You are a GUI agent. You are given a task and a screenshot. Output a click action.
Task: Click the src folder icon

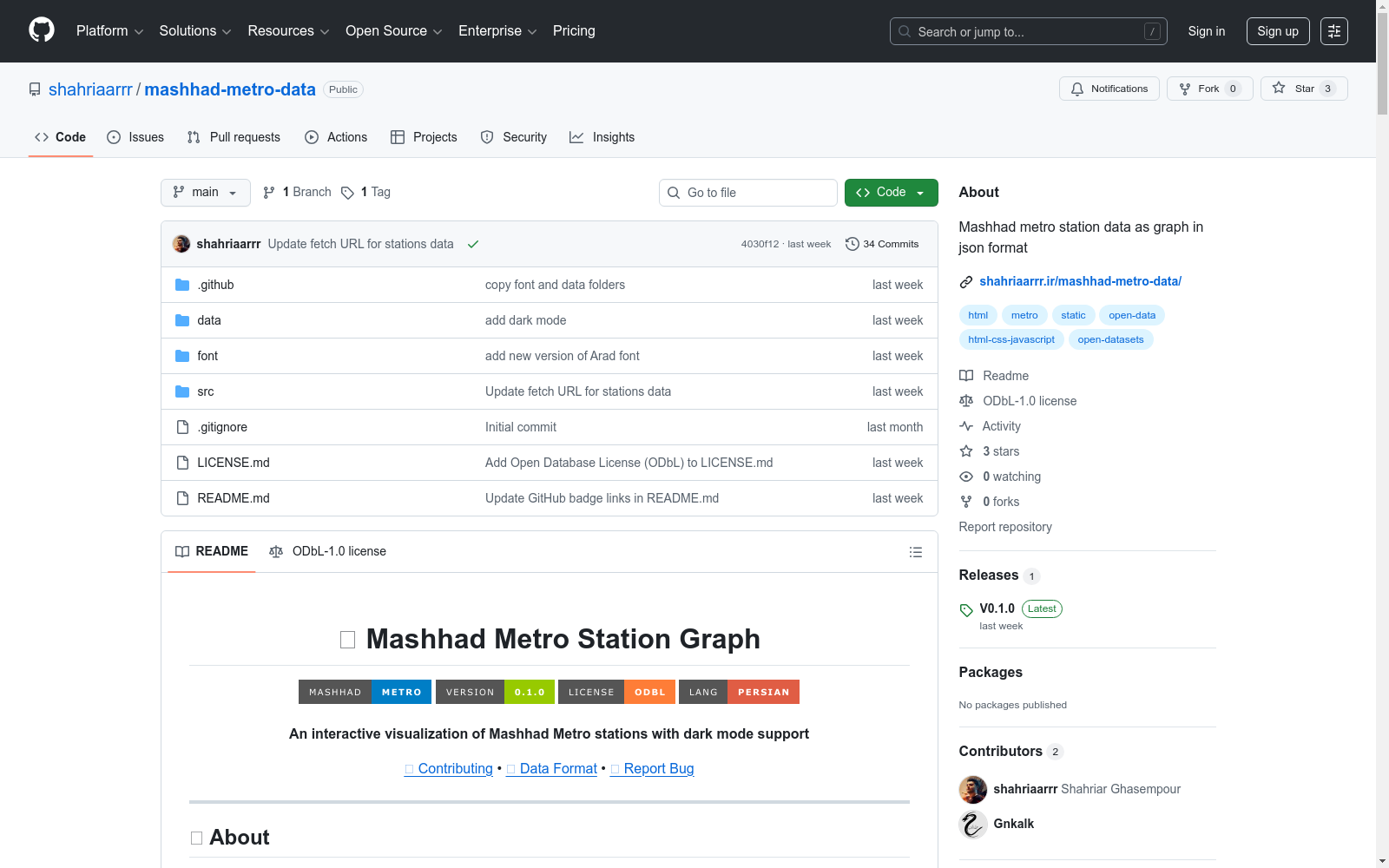coord(182,391)
